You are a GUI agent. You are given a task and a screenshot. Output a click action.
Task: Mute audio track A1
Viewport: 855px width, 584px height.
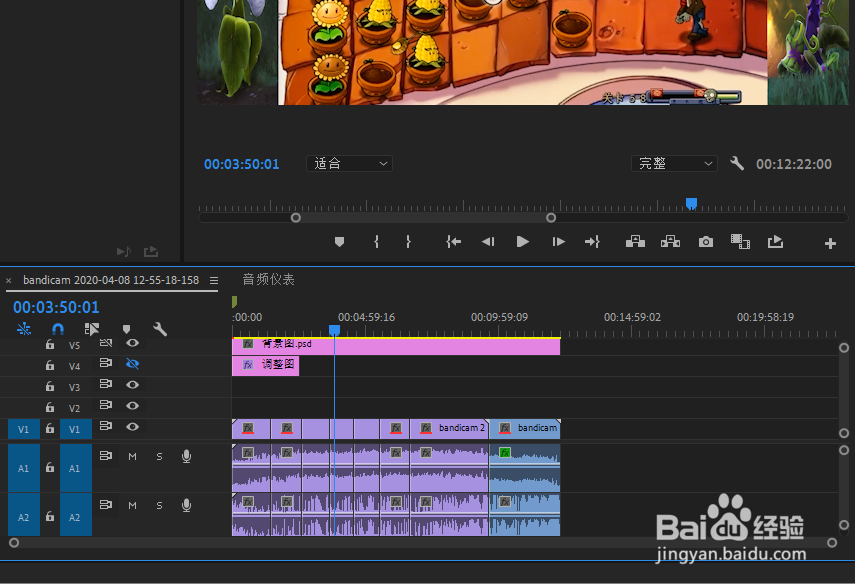pos(133,457)
